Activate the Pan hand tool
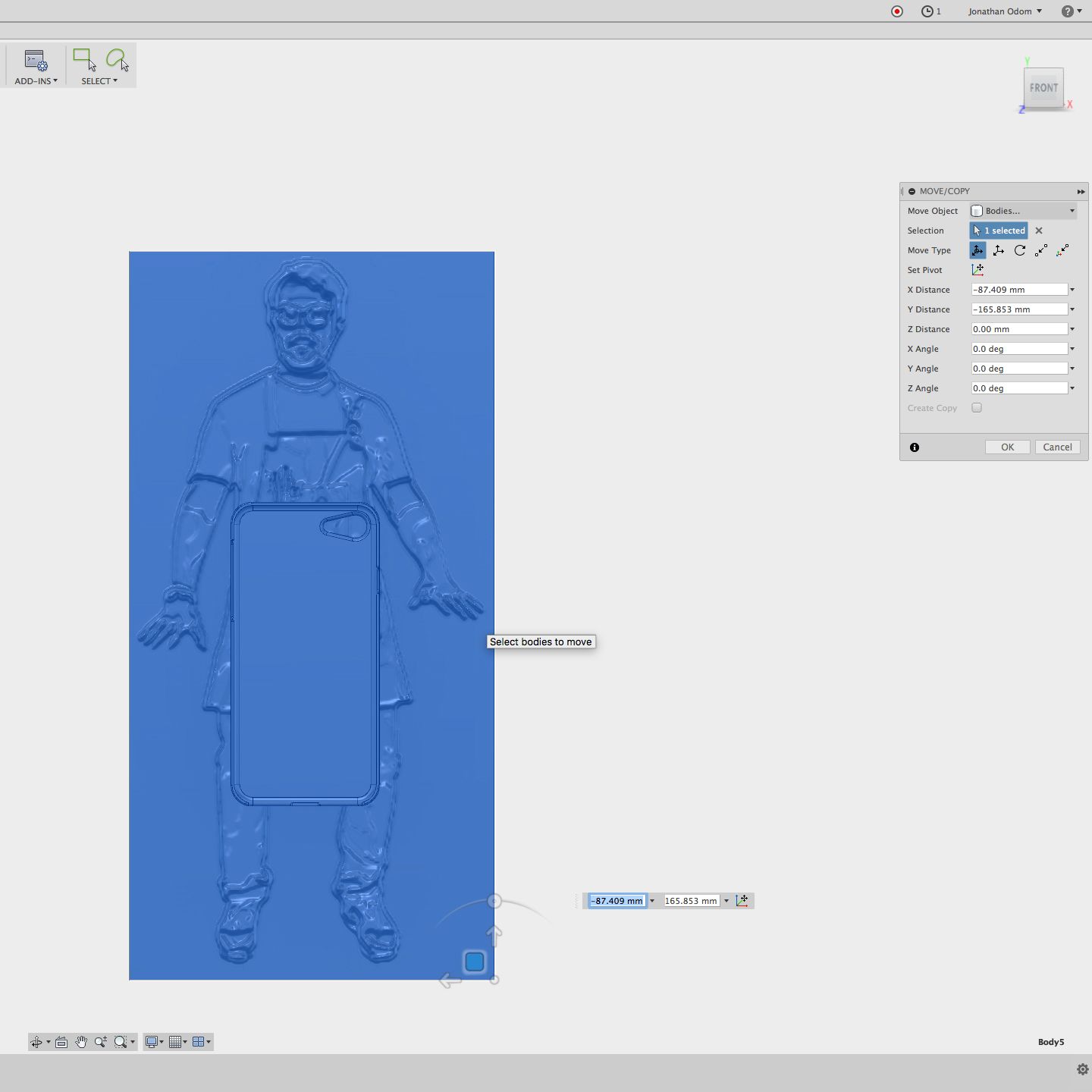The width and height of the screenshot is (1092, 1092). [81, 1042]
